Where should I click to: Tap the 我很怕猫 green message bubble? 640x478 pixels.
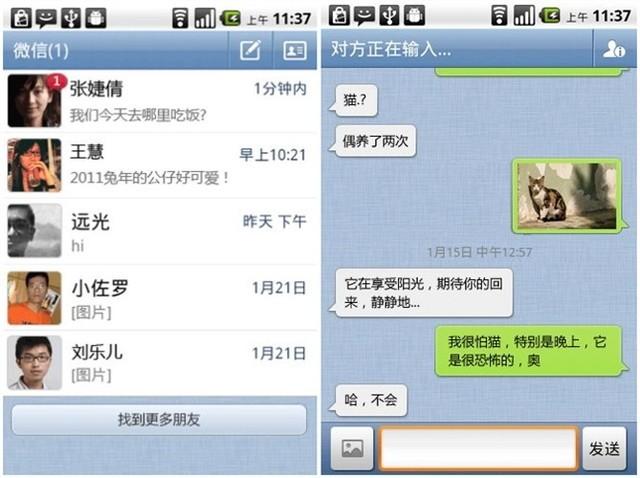(x=529, y=351)
